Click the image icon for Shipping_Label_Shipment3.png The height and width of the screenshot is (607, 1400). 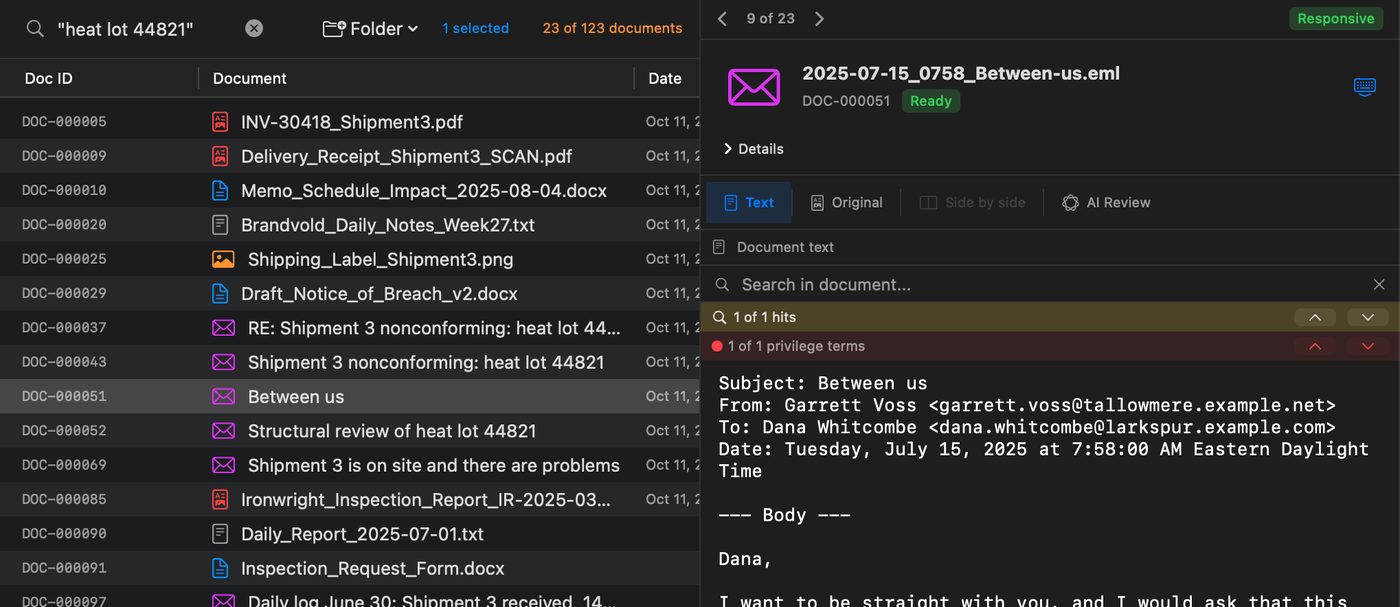(x=223, y=259)
